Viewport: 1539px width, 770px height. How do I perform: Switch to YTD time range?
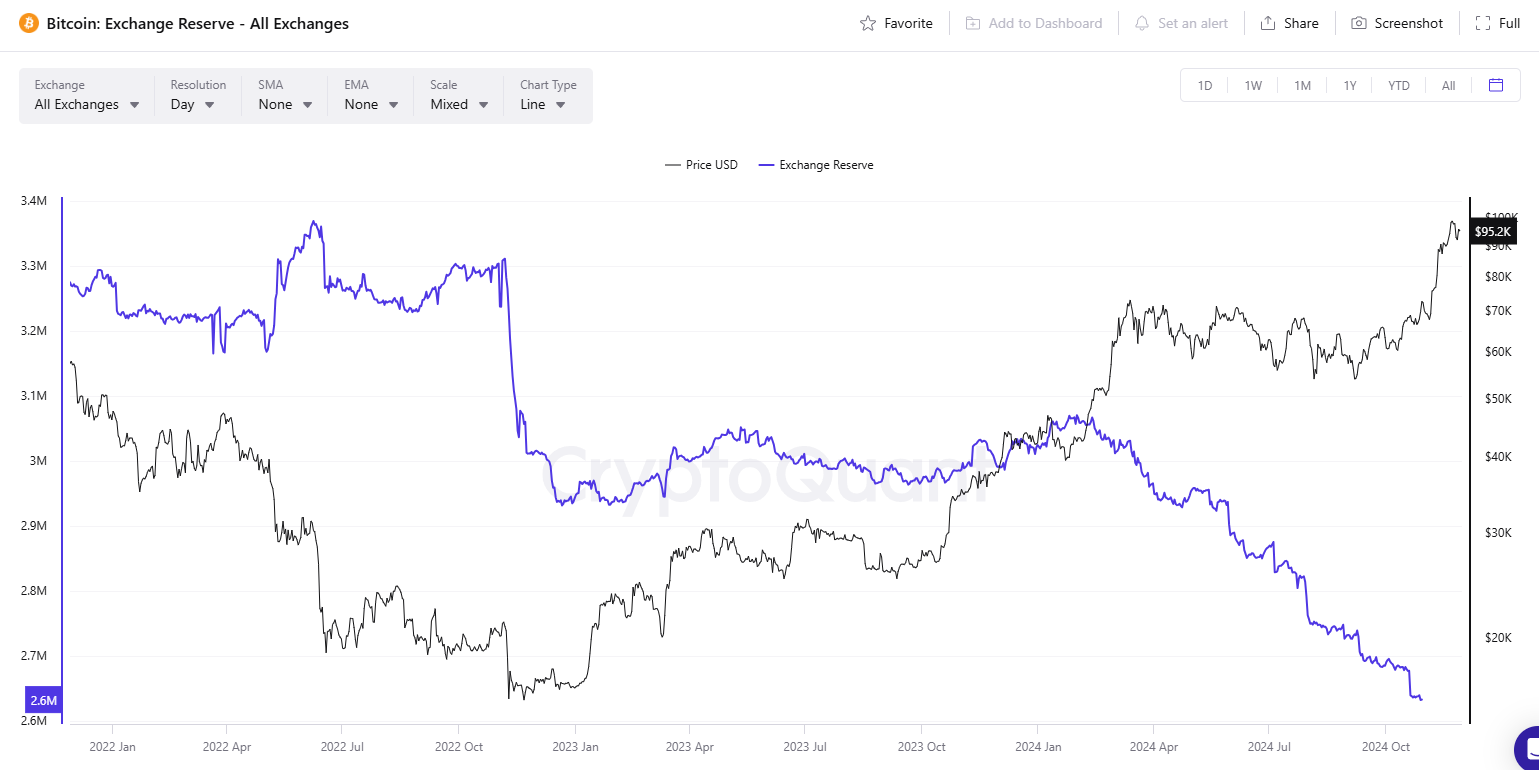point(1398,85)
